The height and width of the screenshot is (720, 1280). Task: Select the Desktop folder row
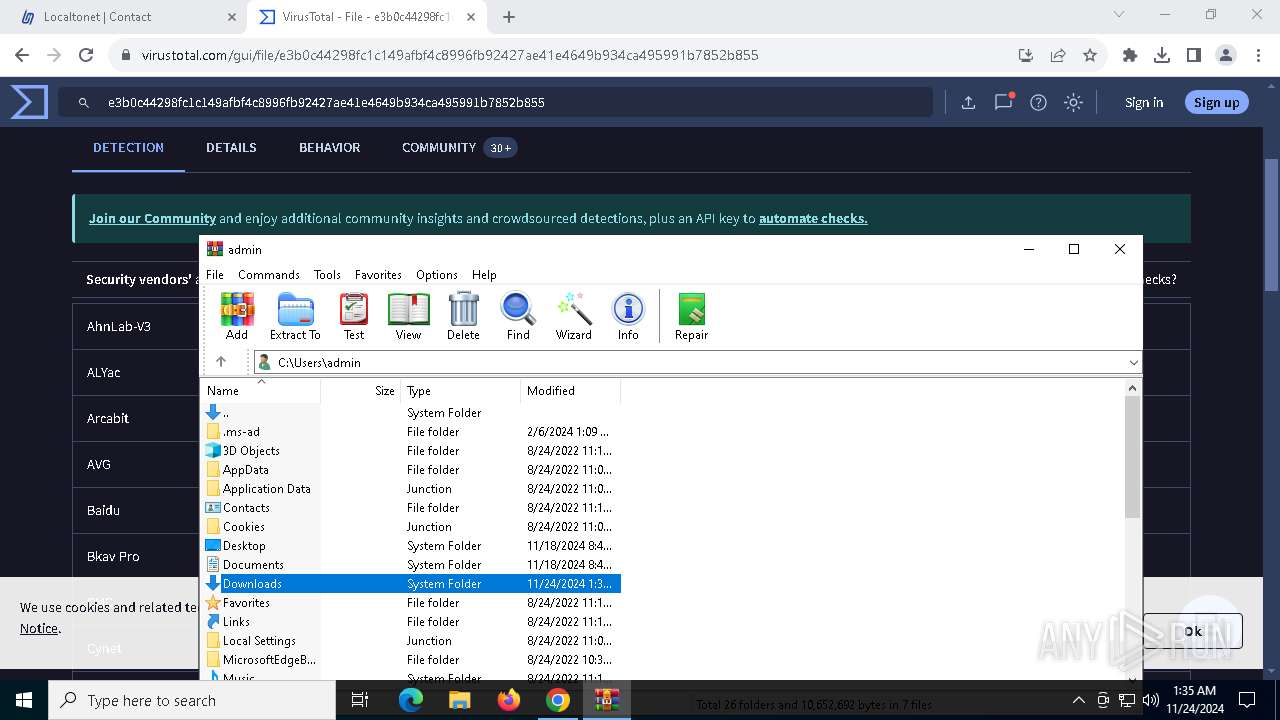click(x=412, y=546)
